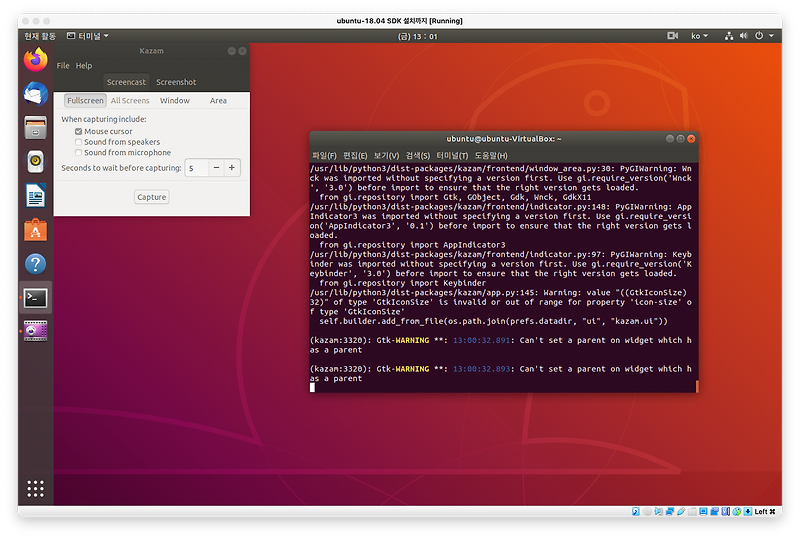Click the VirtualBox network adapters status icon
The image size is (800, 539).
[670, 511]
